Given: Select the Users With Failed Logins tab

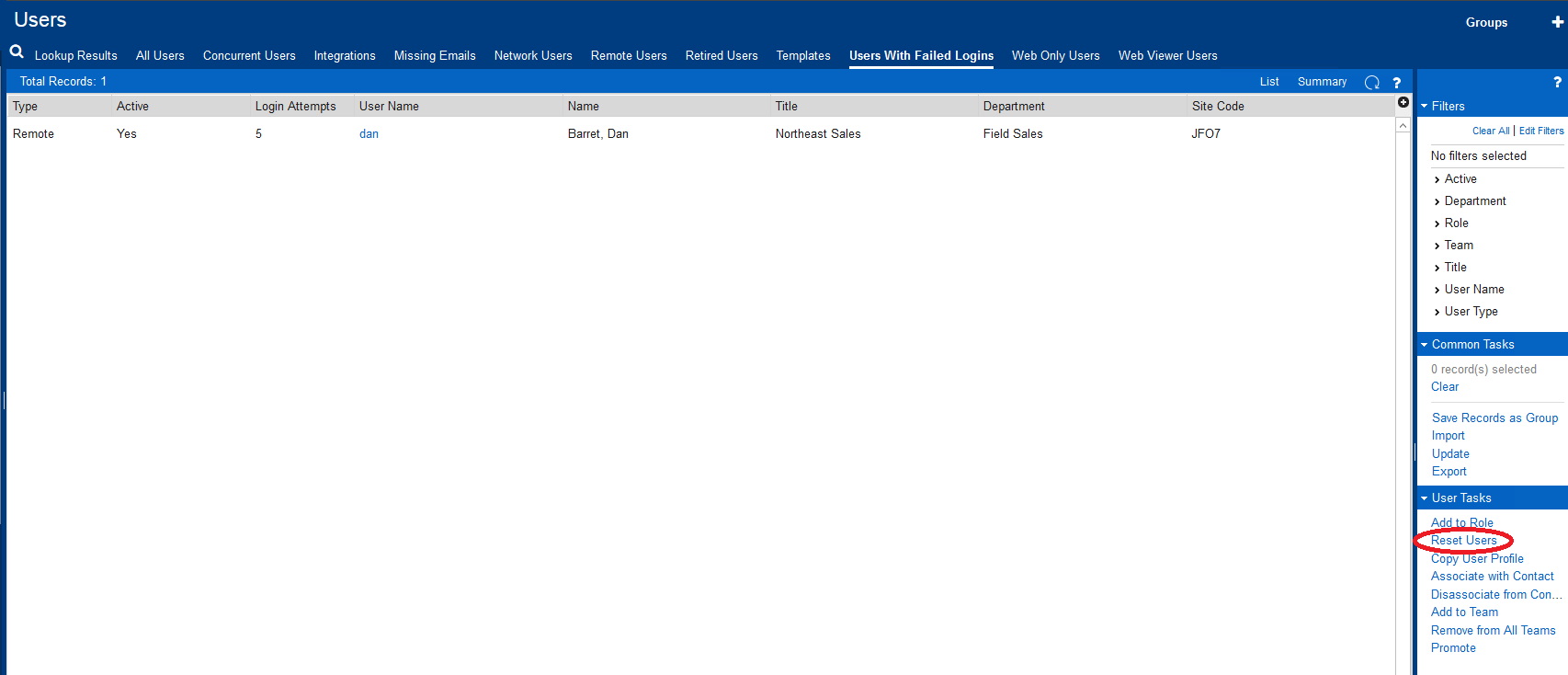Looking at the screenshot, I should pyautogui.click(x=921, y=55).
